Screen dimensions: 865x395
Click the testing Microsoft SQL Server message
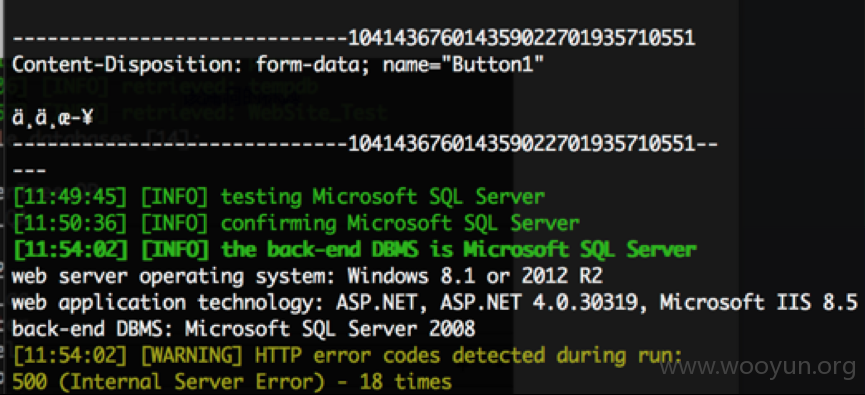click(383, 196)
